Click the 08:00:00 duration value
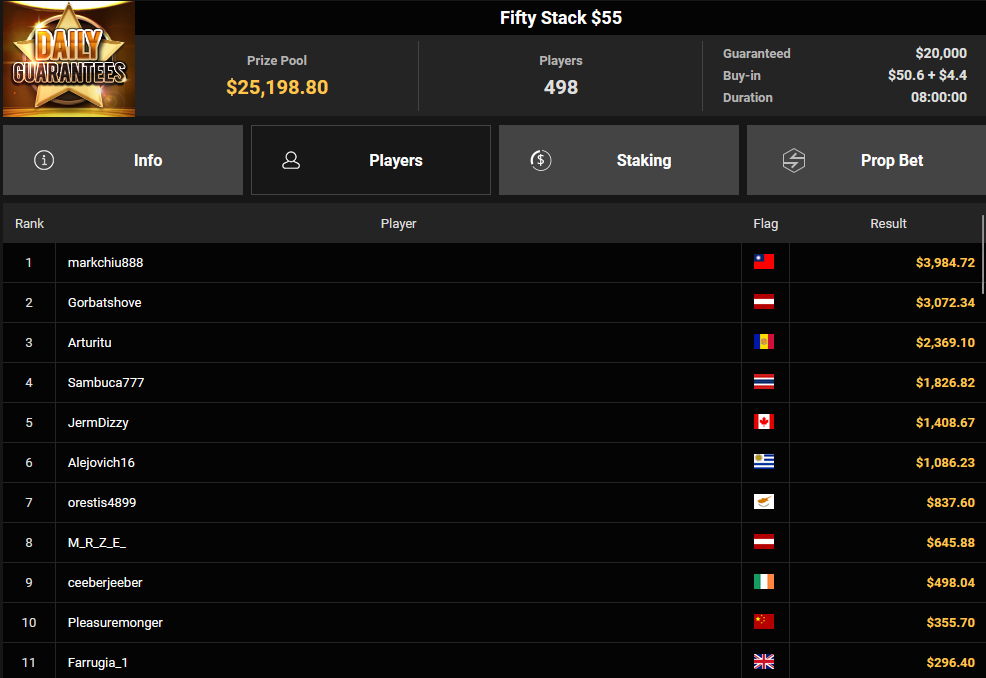The image size is (986, 678). [939, 97]
